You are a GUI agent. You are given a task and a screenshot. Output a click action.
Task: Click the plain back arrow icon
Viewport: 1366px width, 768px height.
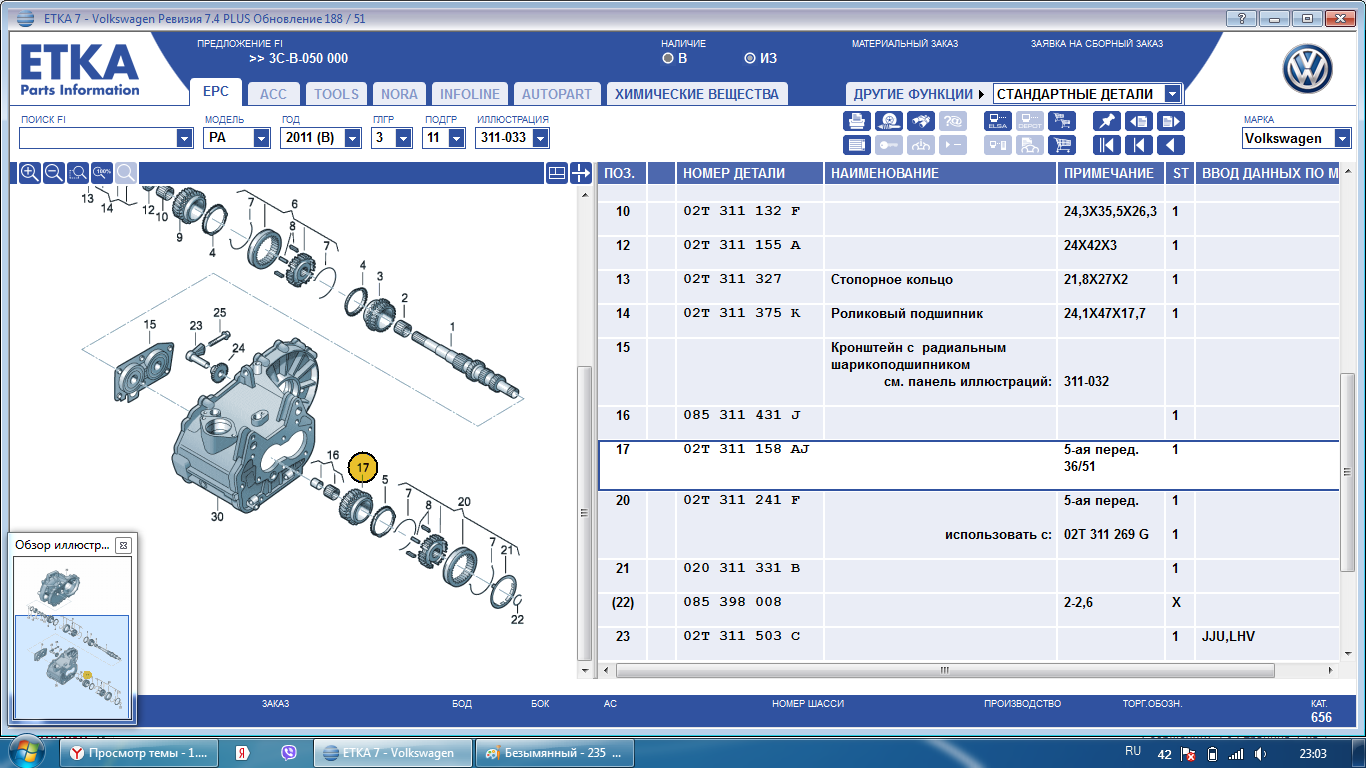[x=1171, y=145]
